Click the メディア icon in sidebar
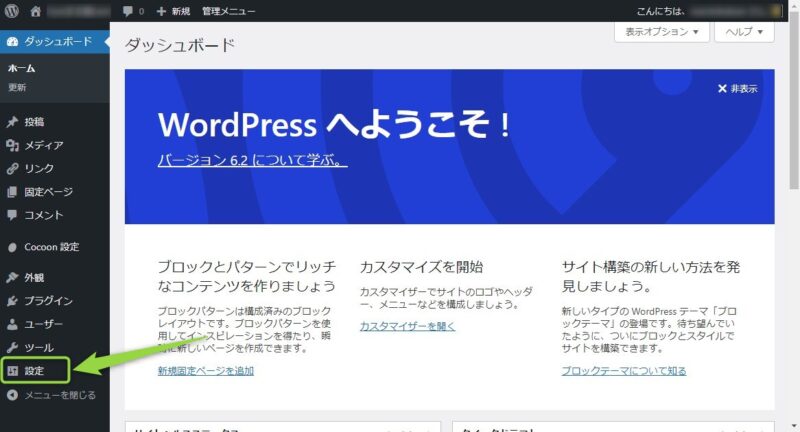 point(12,145)
